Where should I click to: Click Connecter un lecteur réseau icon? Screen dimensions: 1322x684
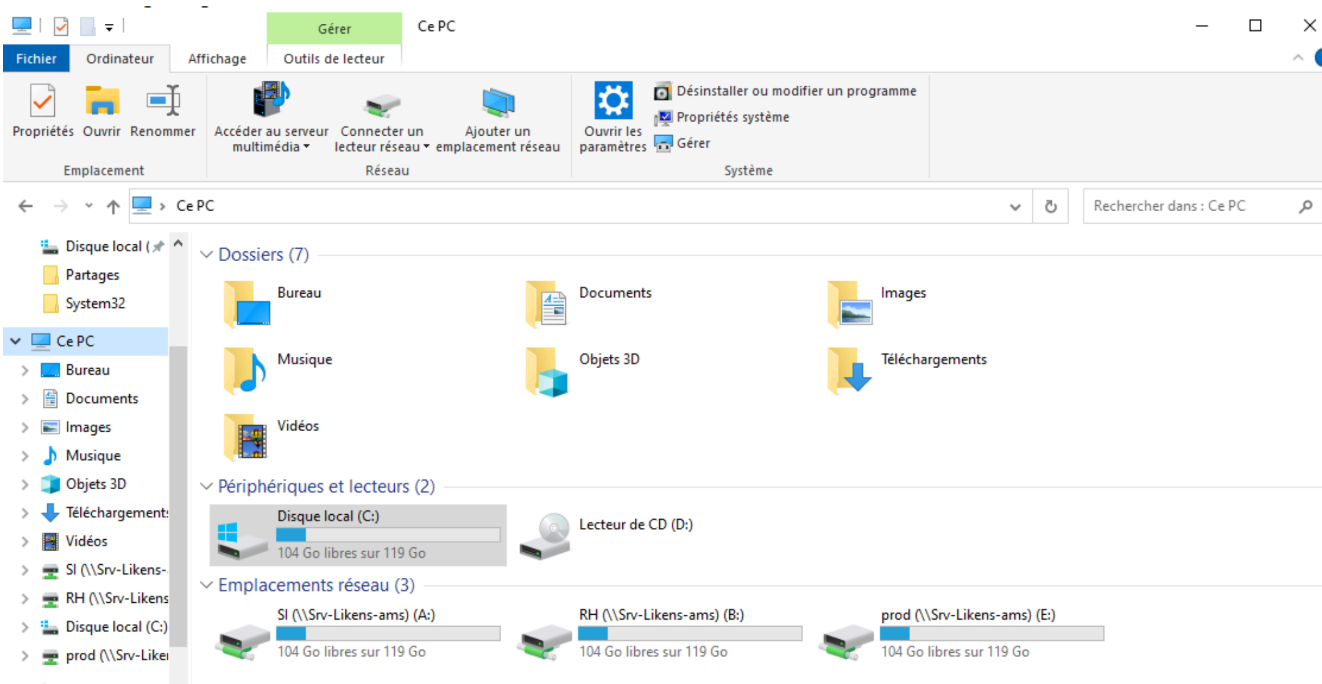[382, 101]
